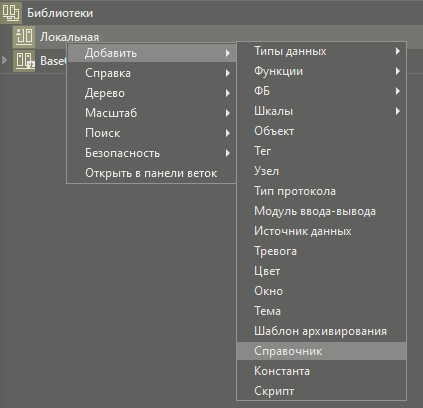Expand the Типы данных submenu

tap(322, 51)
